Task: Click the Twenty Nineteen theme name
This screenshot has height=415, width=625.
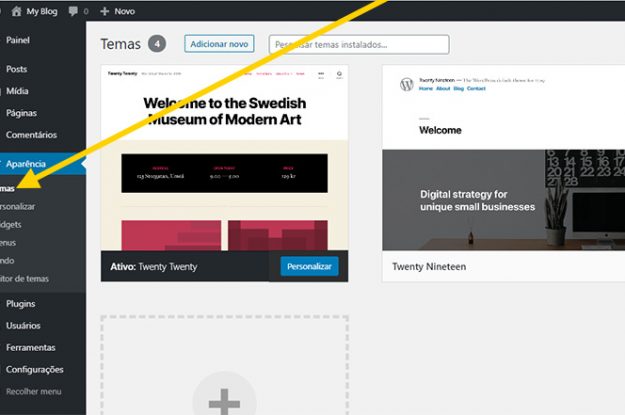Action: pos(429,267)
